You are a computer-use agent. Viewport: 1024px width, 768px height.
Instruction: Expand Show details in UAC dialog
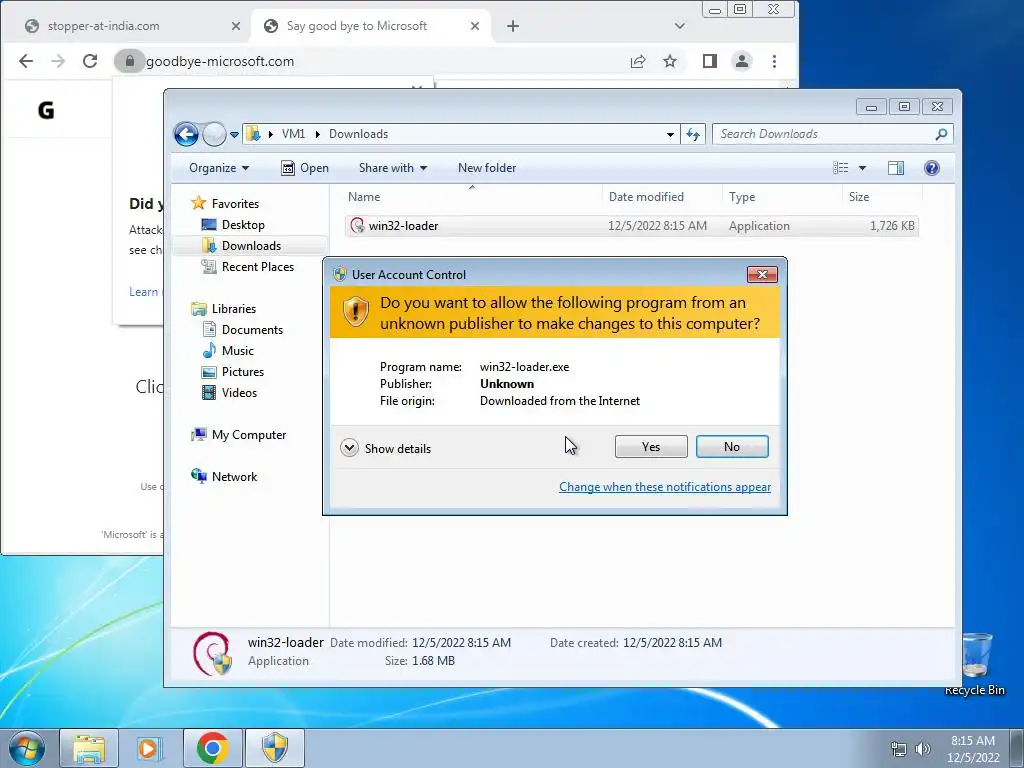[386, 448]
